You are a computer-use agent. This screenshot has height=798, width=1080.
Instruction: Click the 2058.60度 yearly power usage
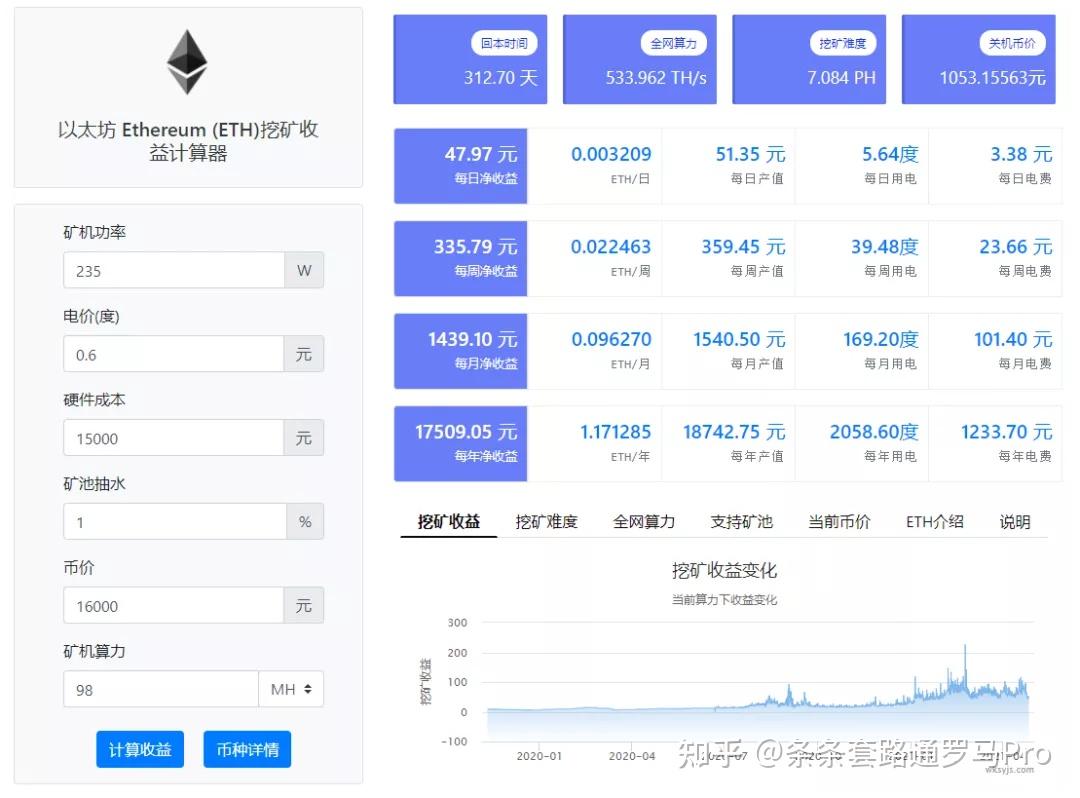click(874, 432)
